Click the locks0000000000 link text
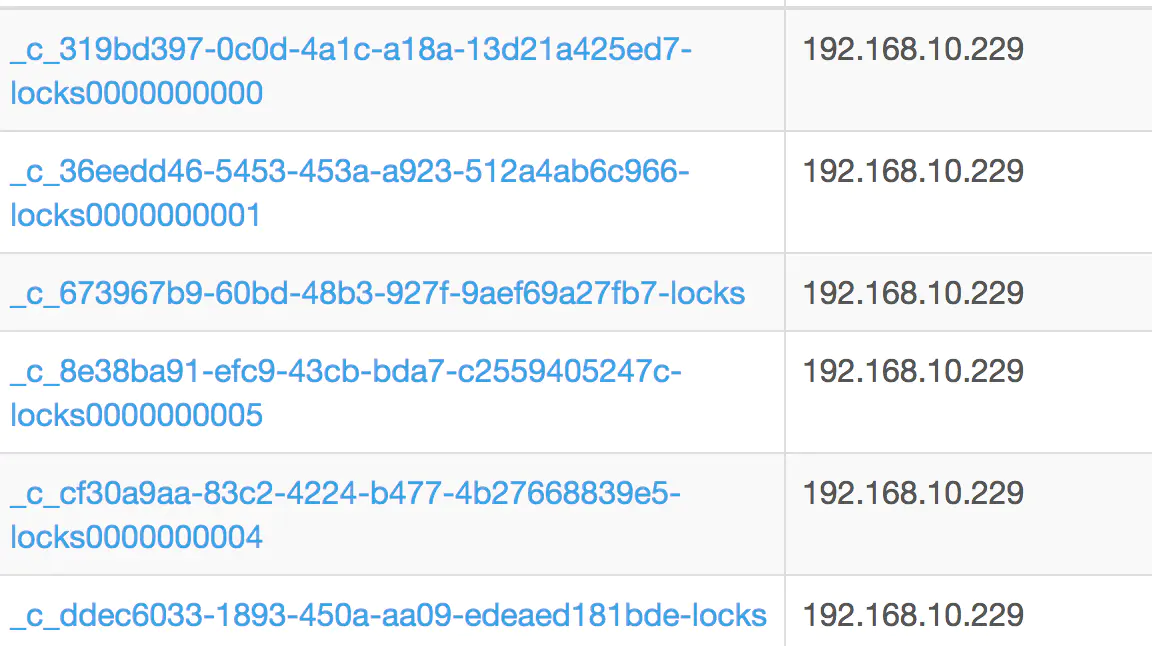The height and width of the screenshot is (646, 1152). coord(137,93)
